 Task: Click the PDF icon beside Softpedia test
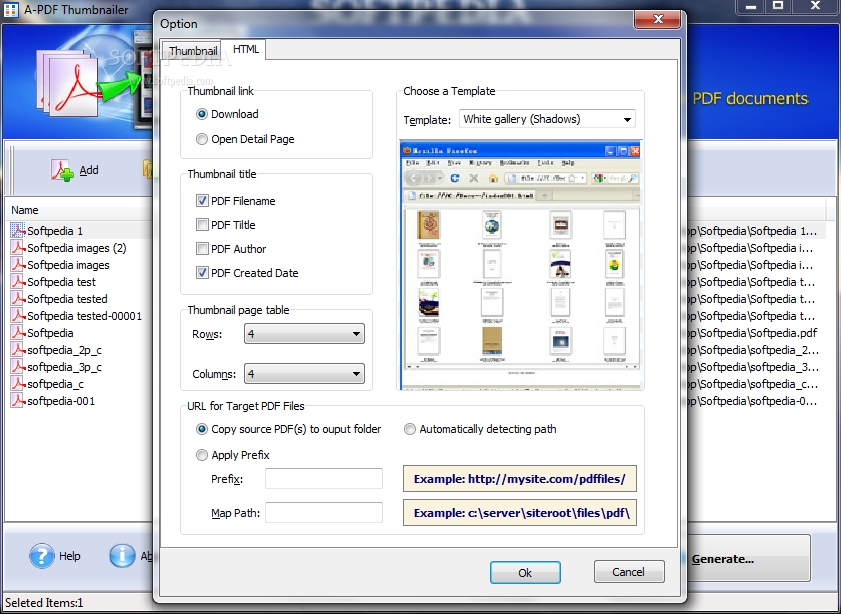18,282
